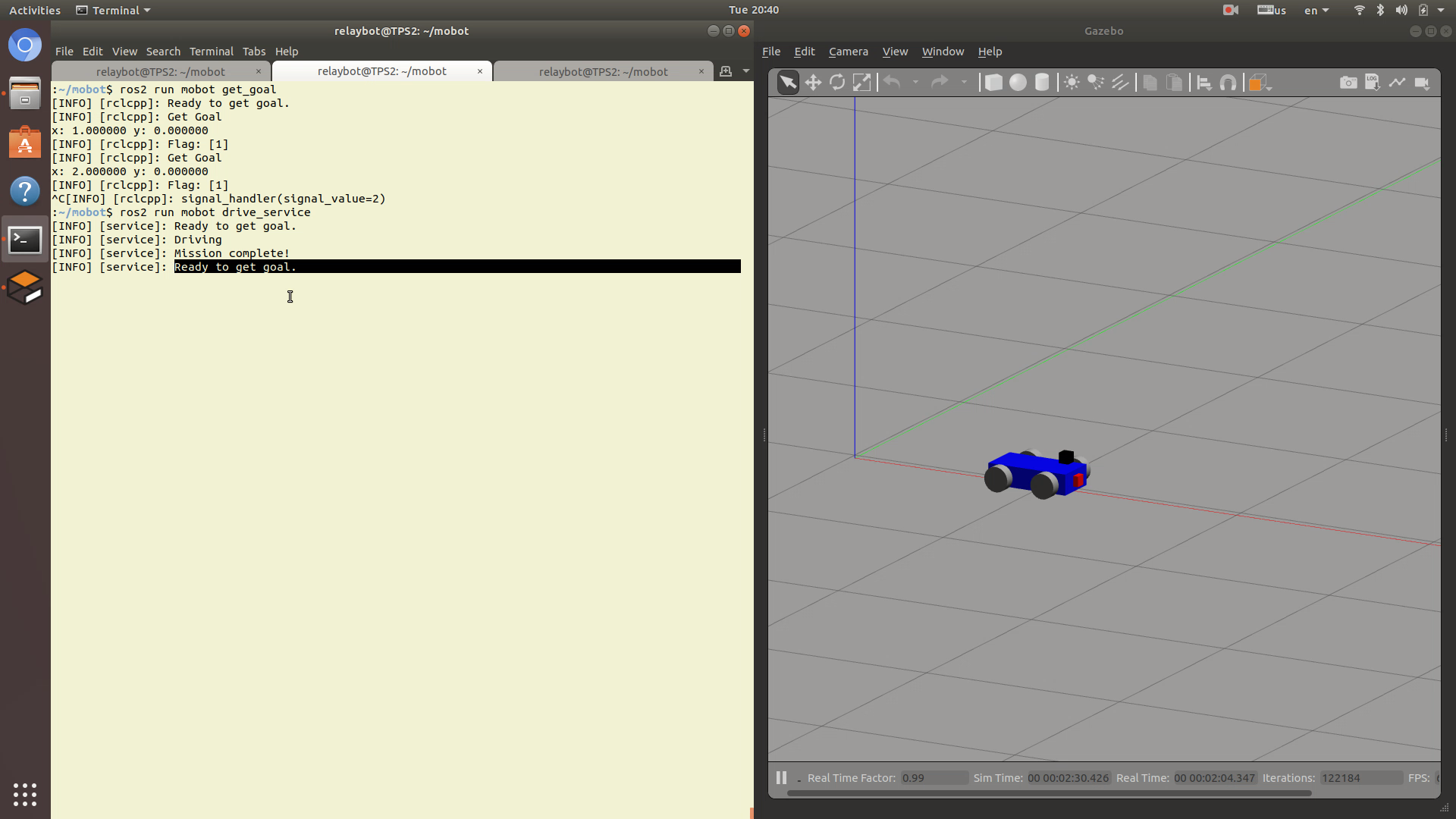Open the terminal tab list dropdown
The width and height of the screenshot is (1456, 819).
[746, 71]
